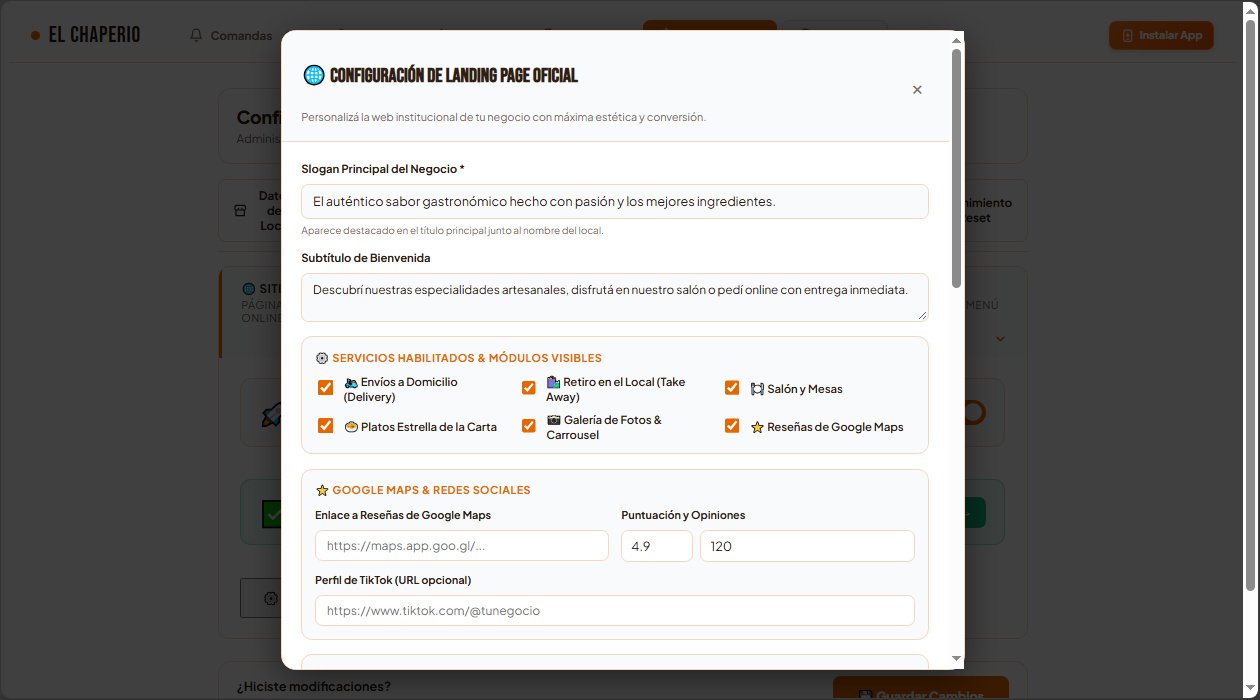
Task: Click the globe icon in dialog title
Action: 314,75
